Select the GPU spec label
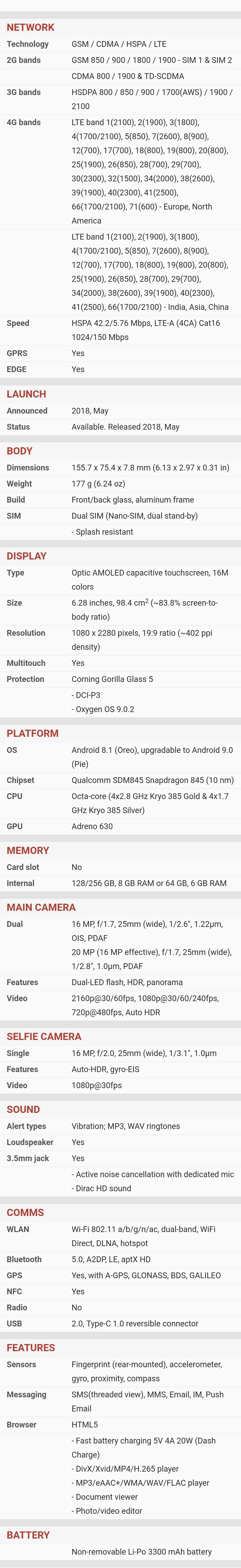 15,827
